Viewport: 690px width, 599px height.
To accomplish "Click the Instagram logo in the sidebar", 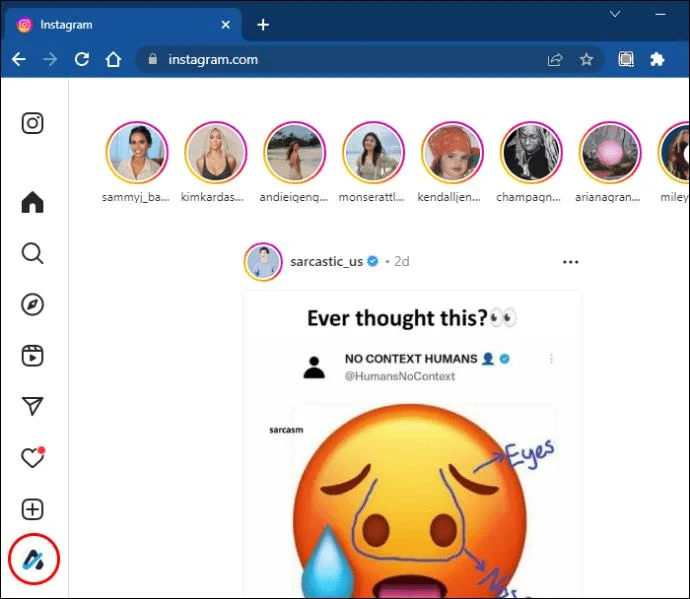I will click(x=33, y=123).
